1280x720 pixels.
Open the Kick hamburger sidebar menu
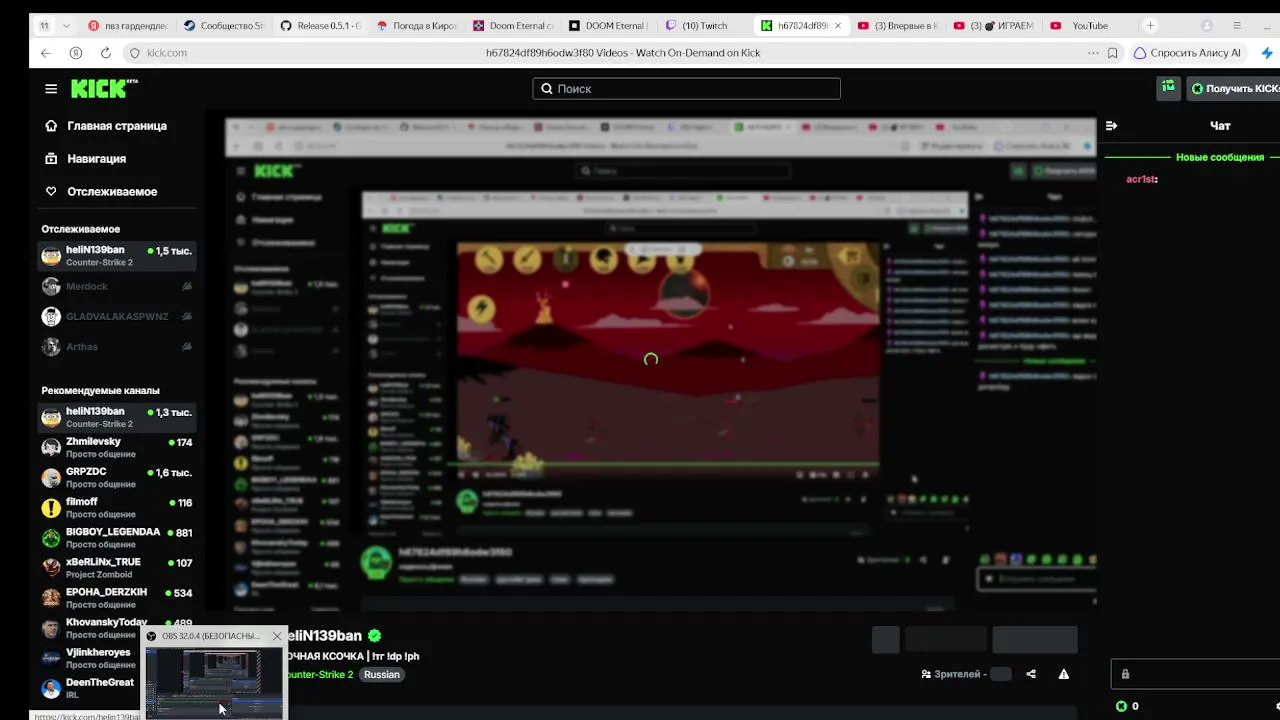pos(51,89)
